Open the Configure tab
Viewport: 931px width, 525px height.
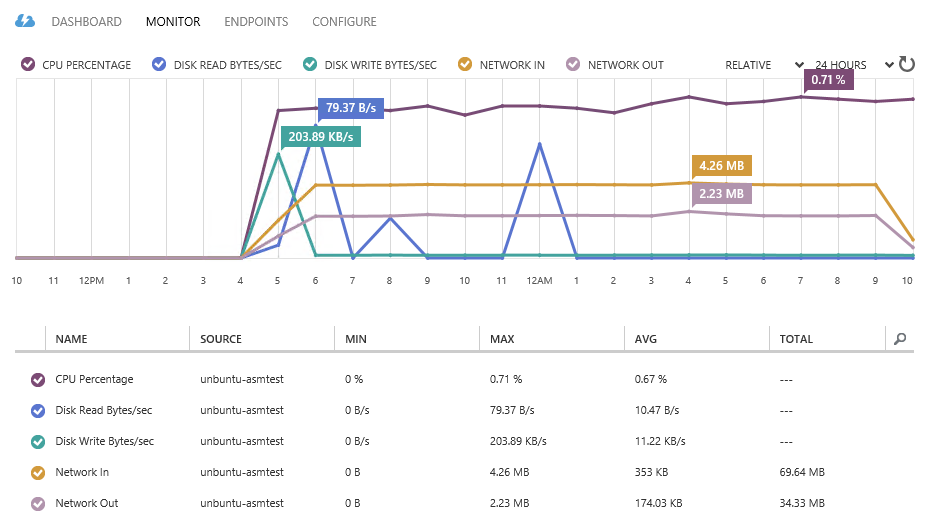click(344, 21)
